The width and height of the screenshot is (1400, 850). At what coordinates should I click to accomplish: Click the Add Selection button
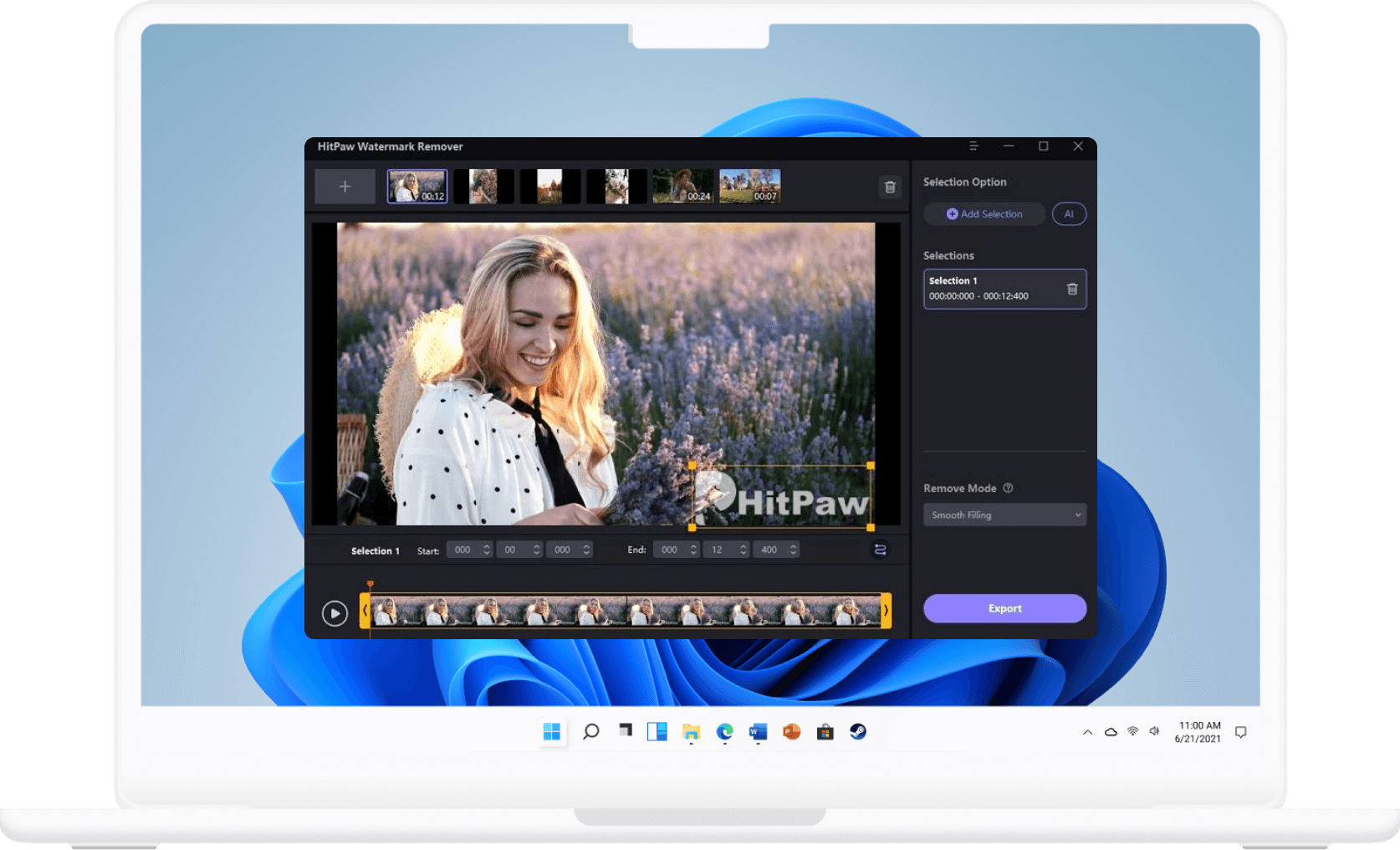[x=984, y=214]
